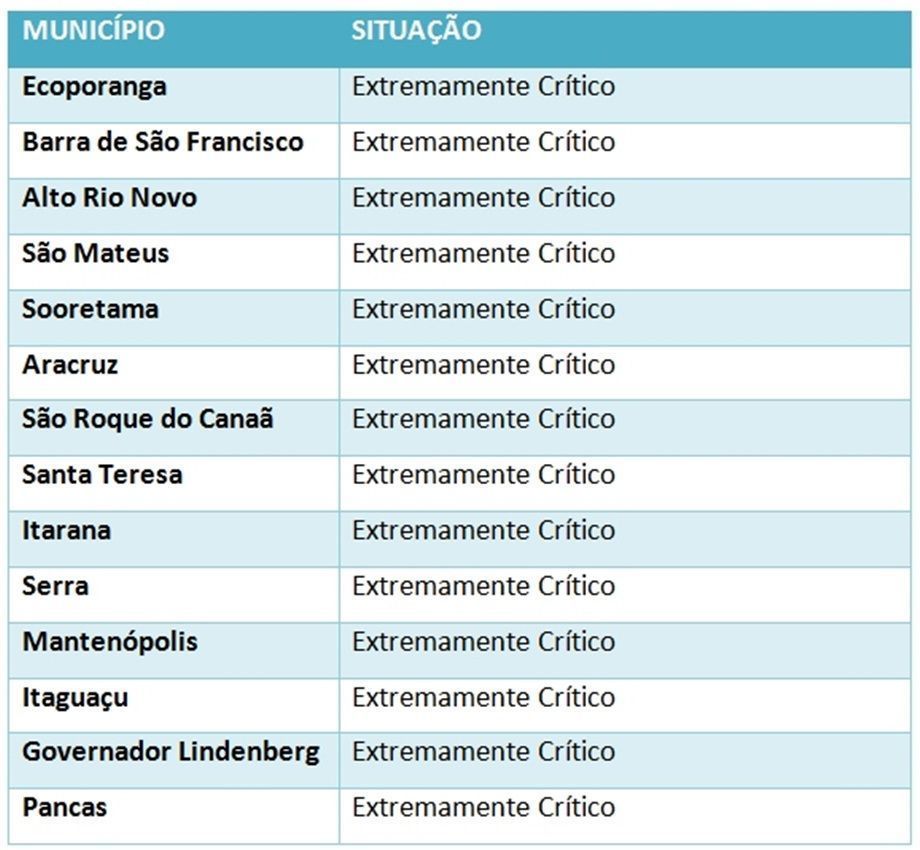Click the SITUAÇÃO column header
The height and width of the screenshot is (850, 920).
point(416,31)
